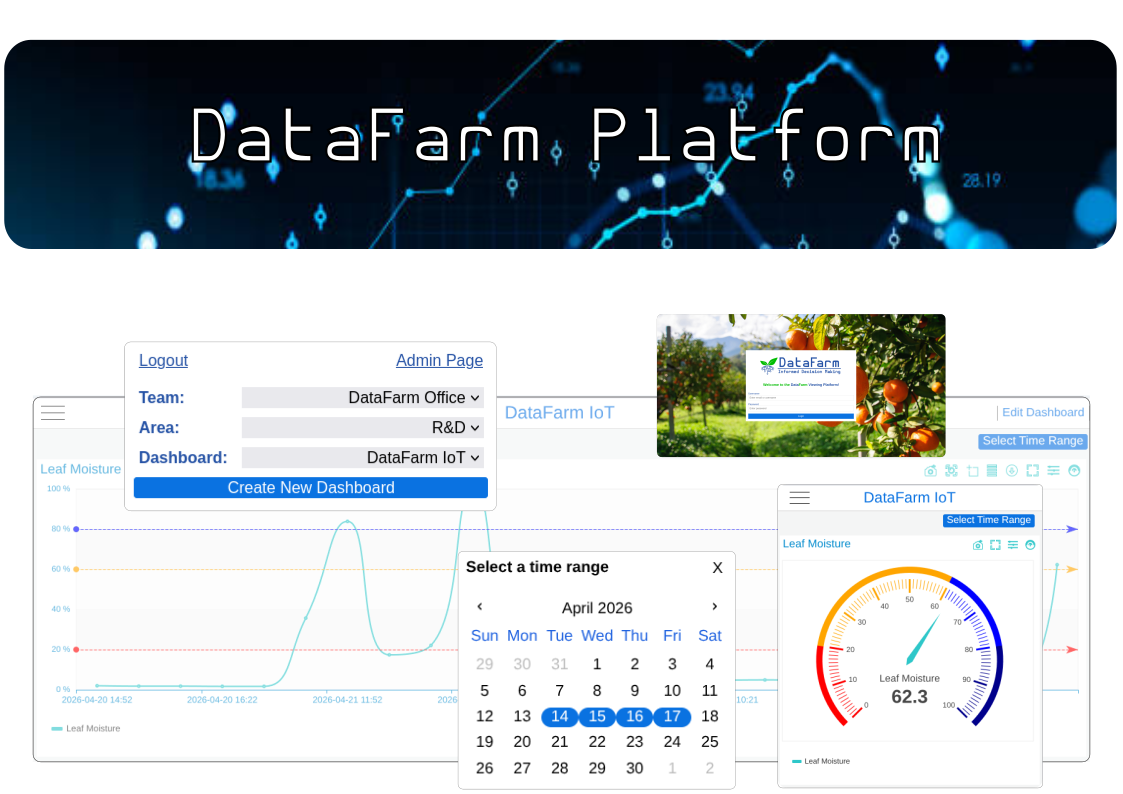The width and height of the screenshot is (1123, 794).
Task: Pick day 18 in the calendar
Action: (710, 717)
